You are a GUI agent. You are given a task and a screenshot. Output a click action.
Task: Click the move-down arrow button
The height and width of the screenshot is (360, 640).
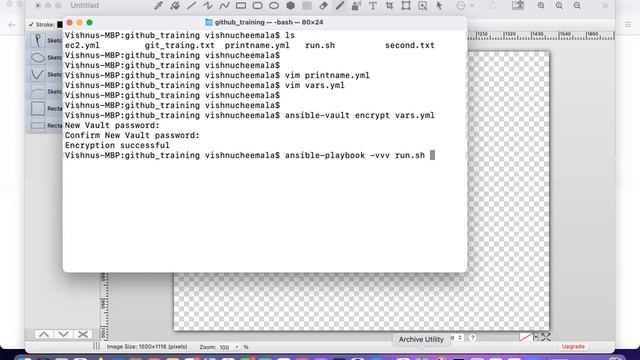click(x=63, y=335)
